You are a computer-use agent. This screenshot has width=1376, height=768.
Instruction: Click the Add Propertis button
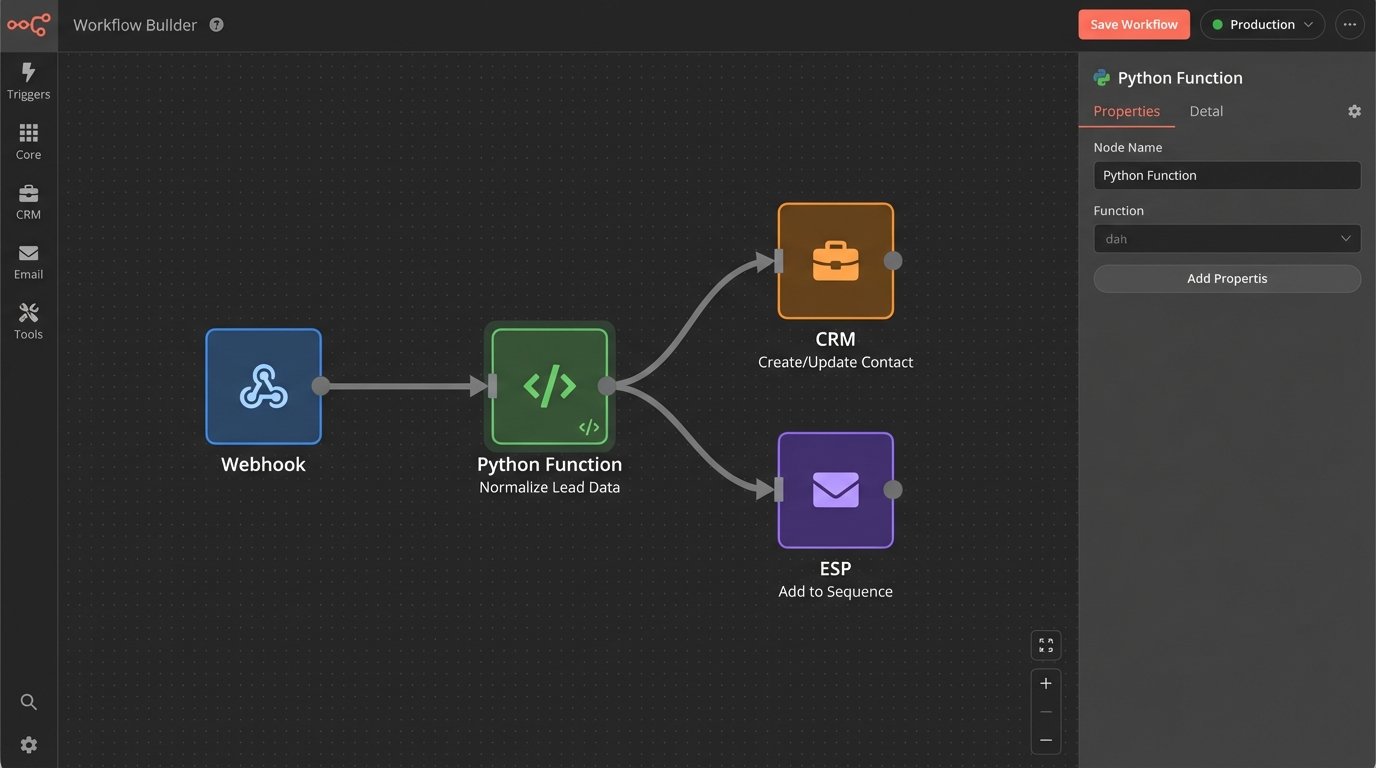[x=1227, y=279]
